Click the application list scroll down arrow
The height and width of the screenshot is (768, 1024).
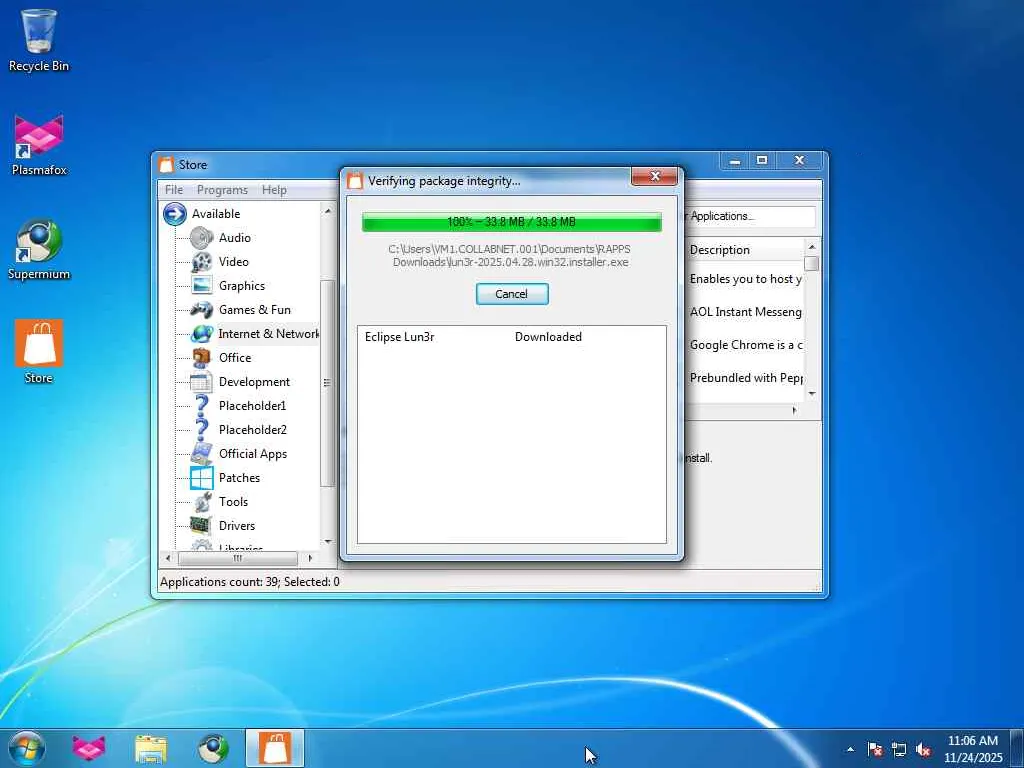point(812,393)
